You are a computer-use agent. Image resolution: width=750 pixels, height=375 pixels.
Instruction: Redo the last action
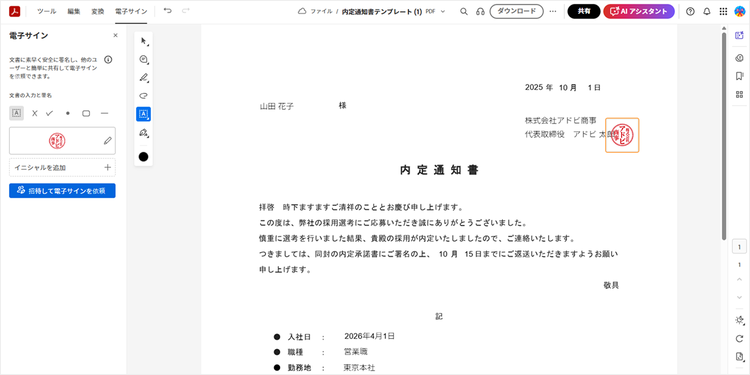point(186,11)
